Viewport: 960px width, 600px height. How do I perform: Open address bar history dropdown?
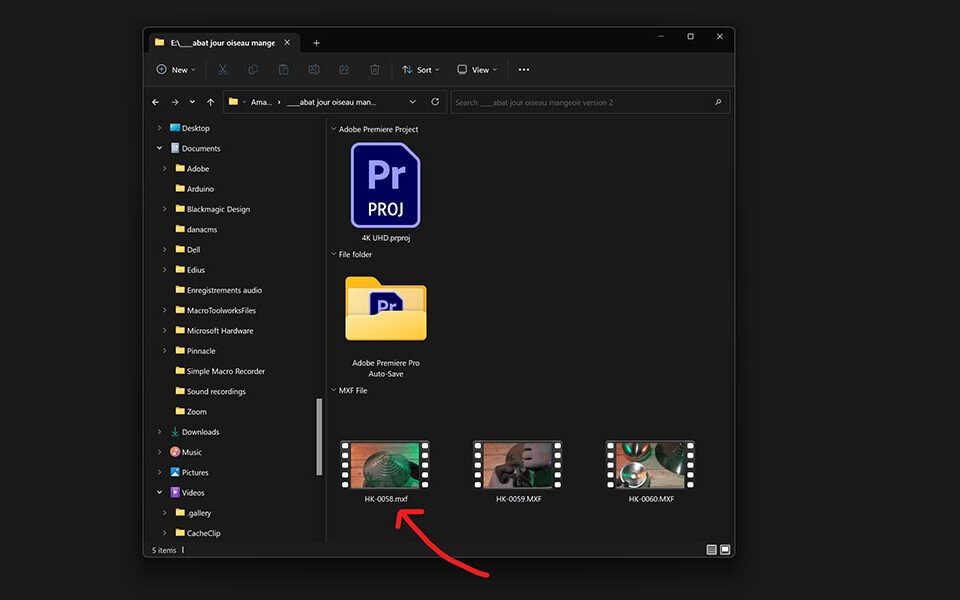point(413,102)
